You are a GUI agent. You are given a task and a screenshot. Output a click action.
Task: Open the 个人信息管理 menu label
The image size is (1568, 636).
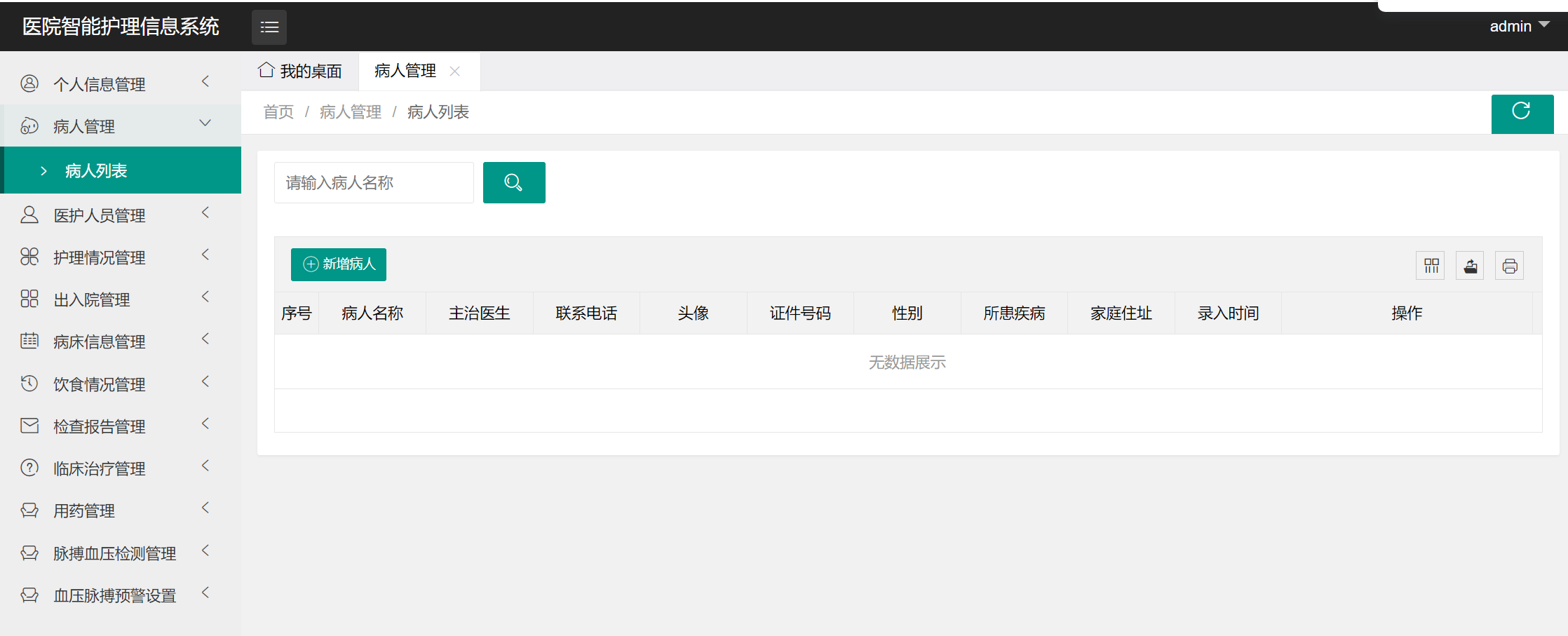[x=100, y=84]
